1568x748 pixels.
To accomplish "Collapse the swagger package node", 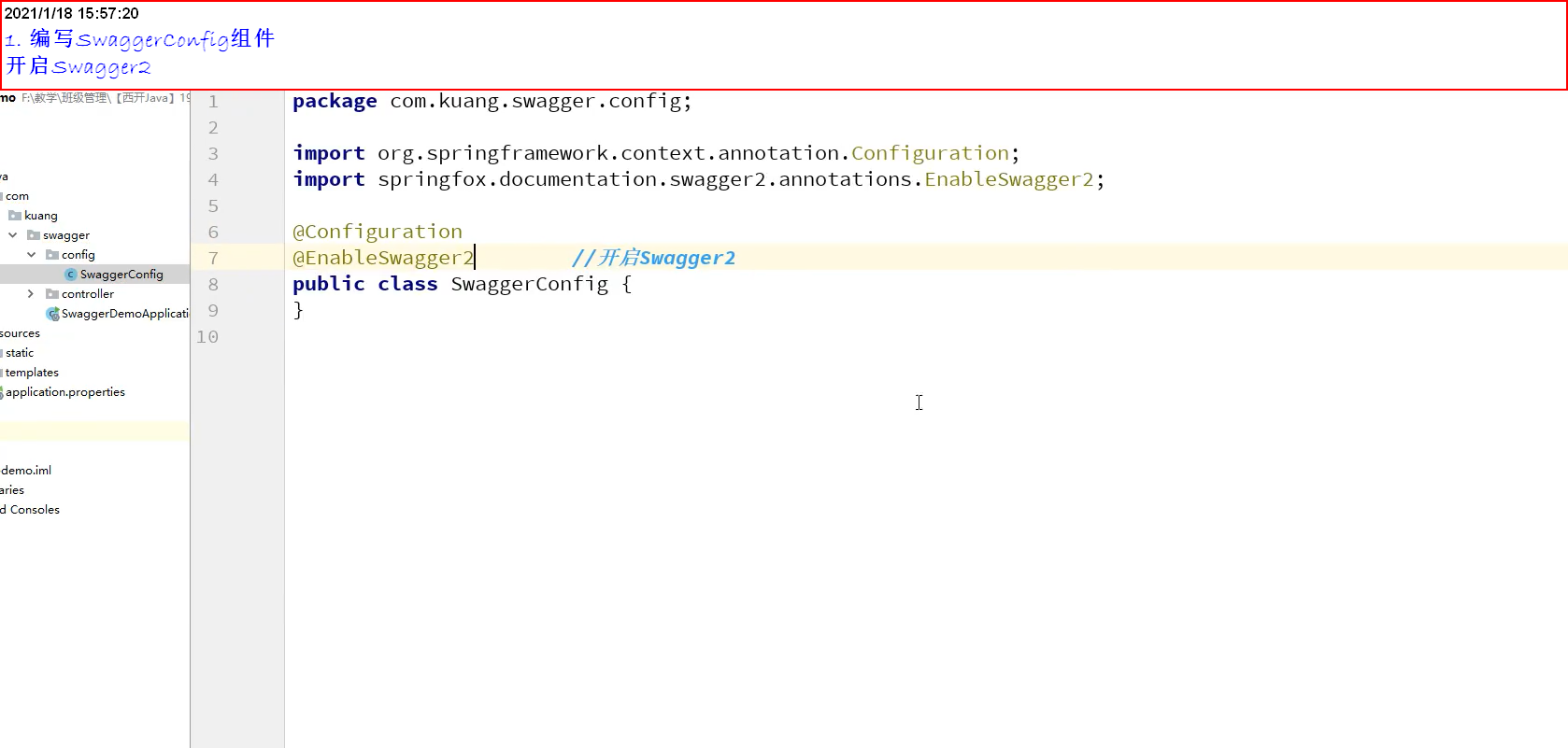I will pyautogui.click(x=12, y=235).
